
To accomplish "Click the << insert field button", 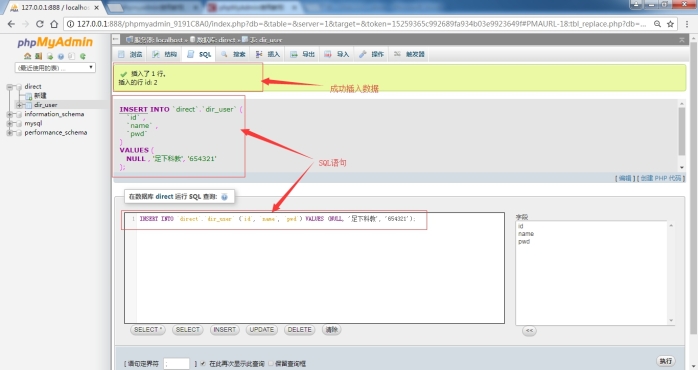I will point(529,330).
